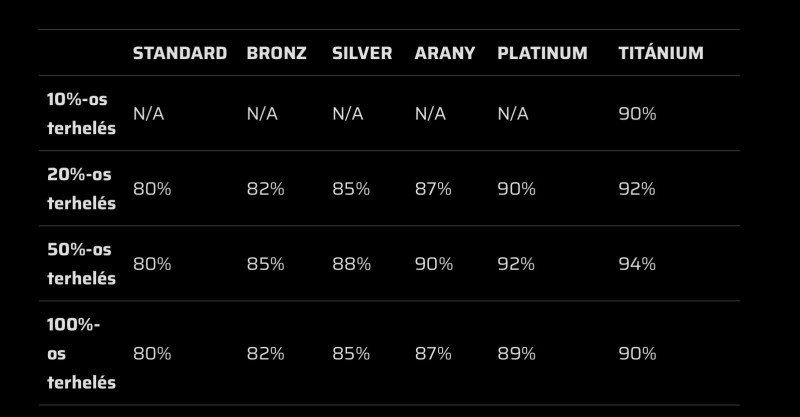Select the 100%-os terhelés row label
Viewport: 800px width, 417px height.
click(x=81, y=354)
